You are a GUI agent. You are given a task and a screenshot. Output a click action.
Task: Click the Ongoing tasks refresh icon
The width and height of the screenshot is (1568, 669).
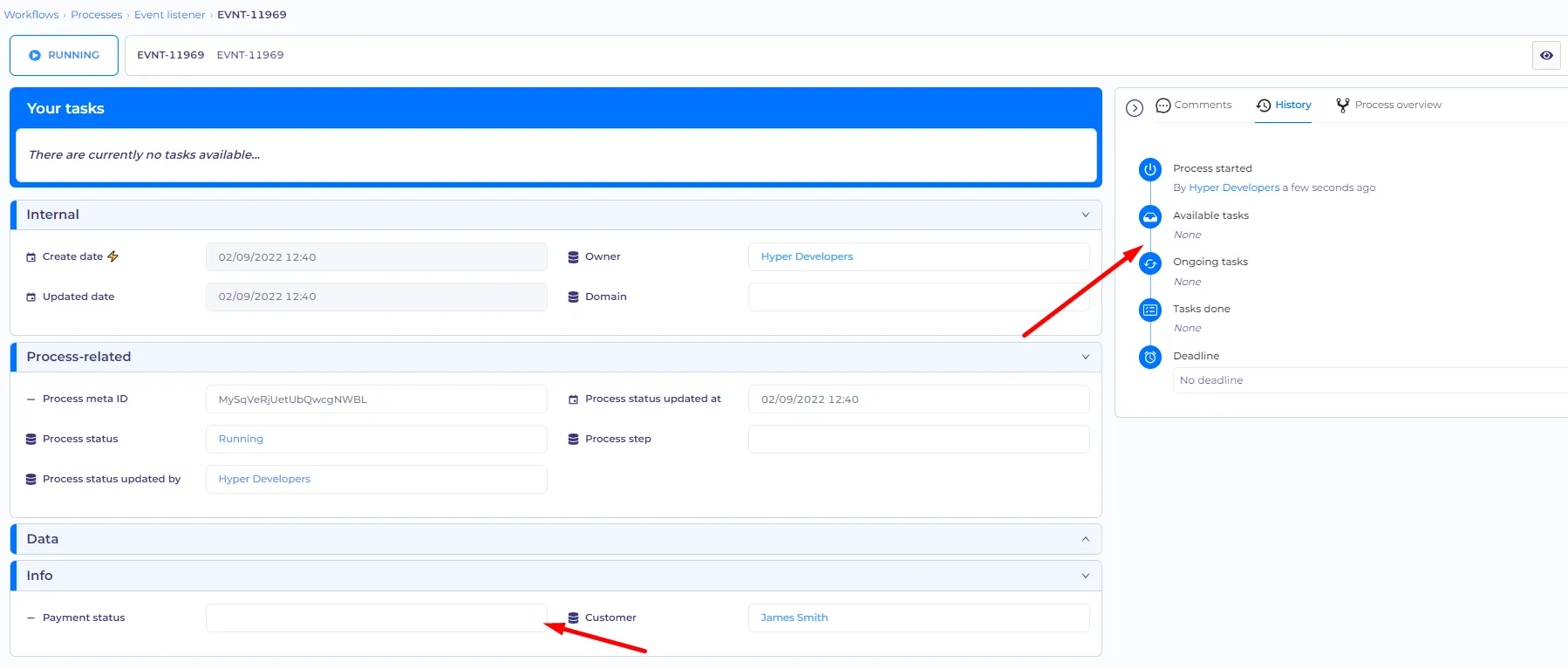point(1150,263)
